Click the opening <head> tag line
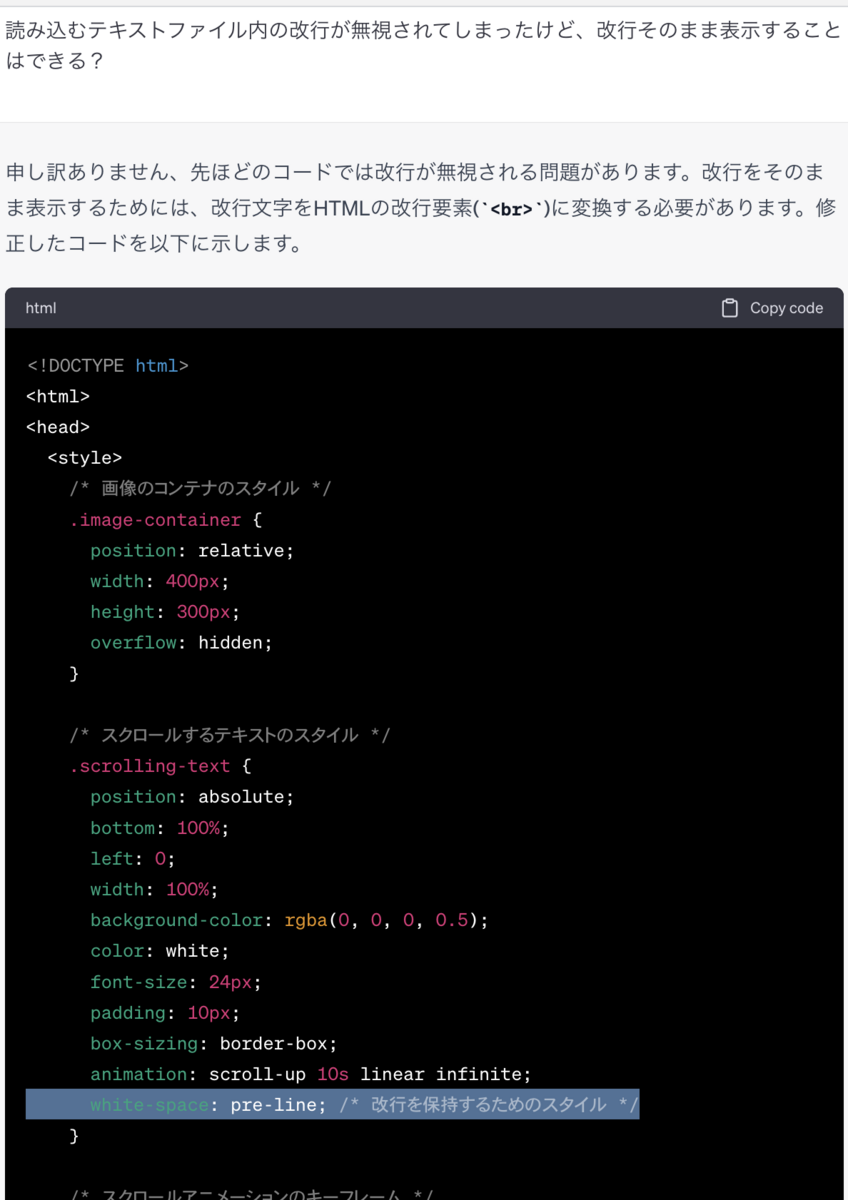Screen dimensions: 848x1200 [58, 427]
